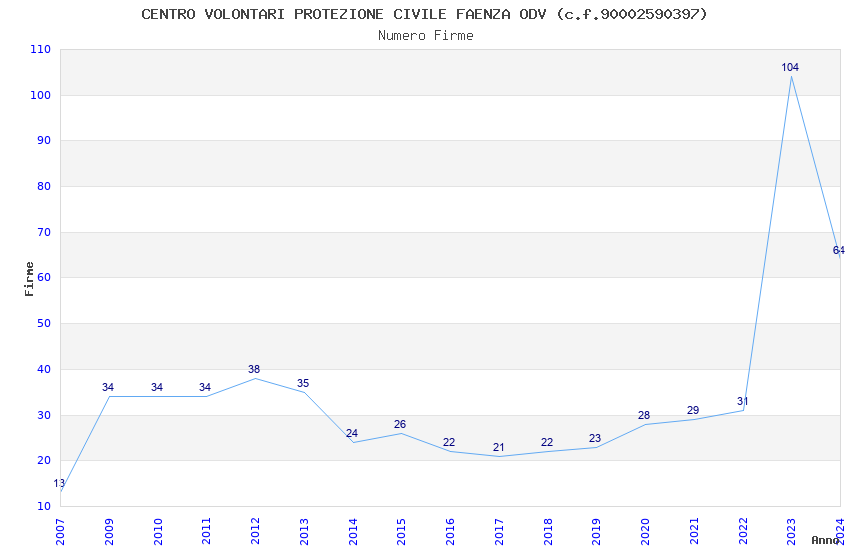
Task: Click the data label 23 for 2019
Action: point(595,438)
